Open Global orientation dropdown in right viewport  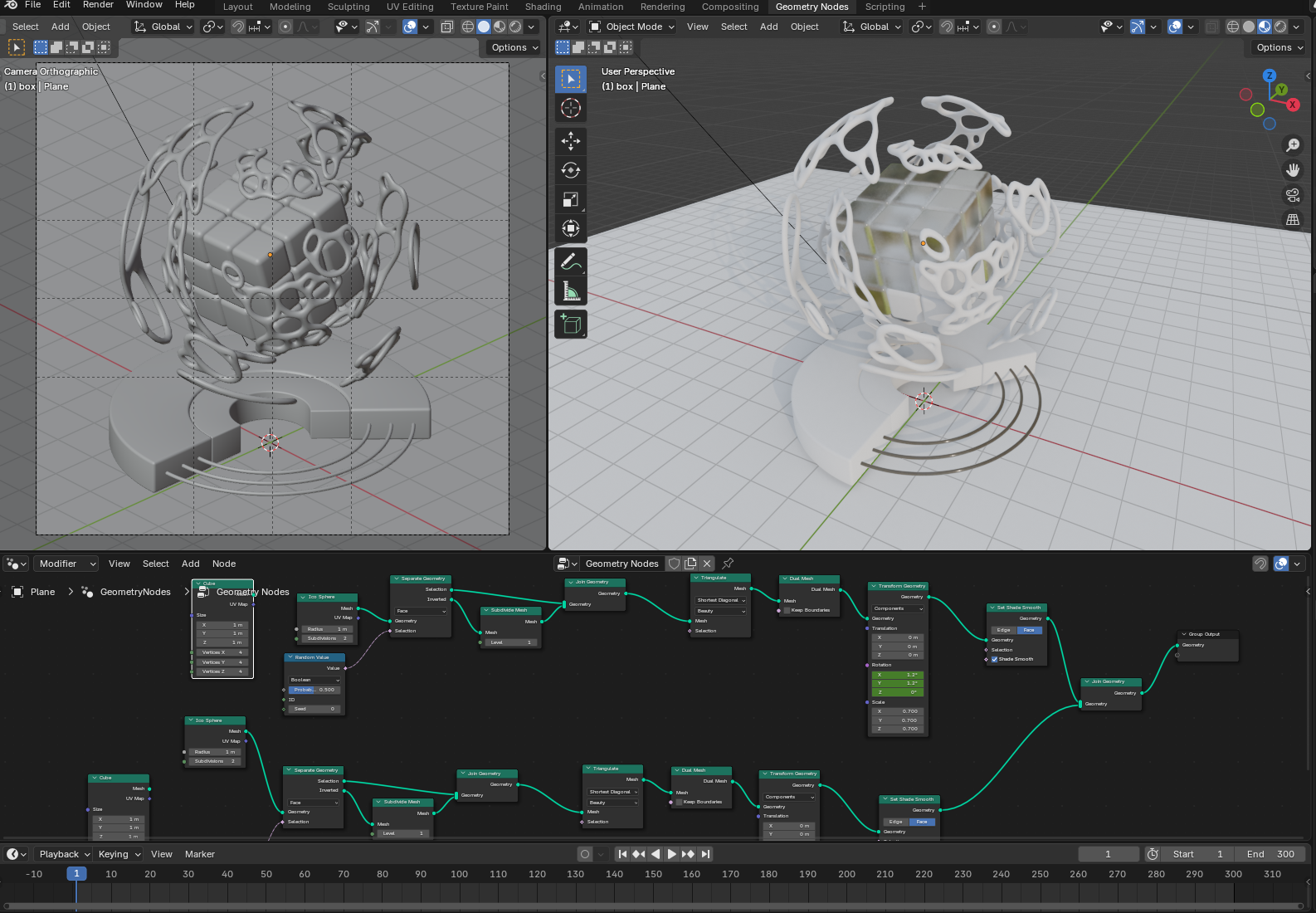click(x=872, y=27)
